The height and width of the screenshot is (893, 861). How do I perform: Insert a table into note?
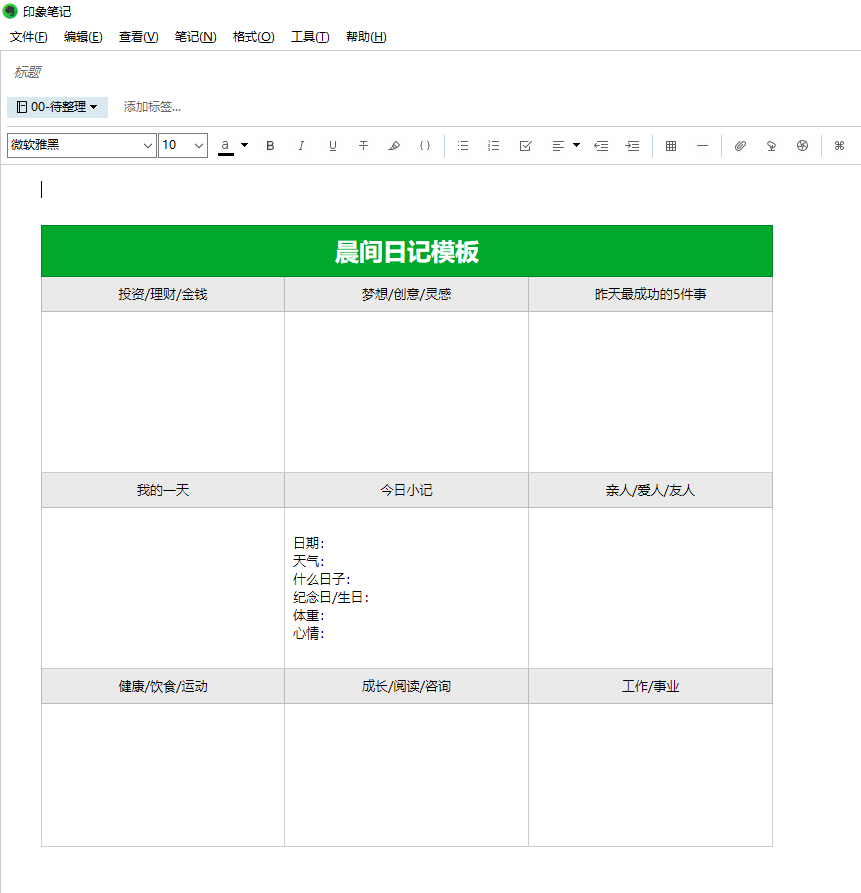[x=671, y=146]
